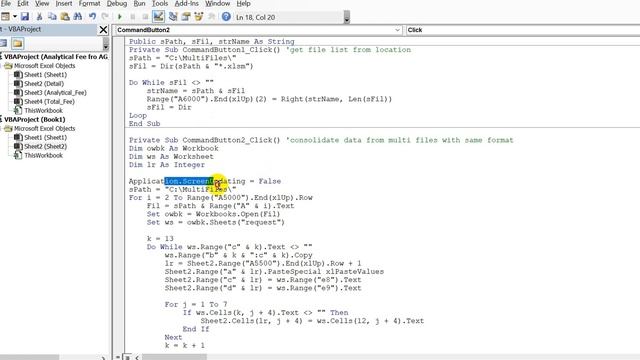Open the Insert object dropdown arrow
The height and width of the screenshot is (360, 640).
15,17
